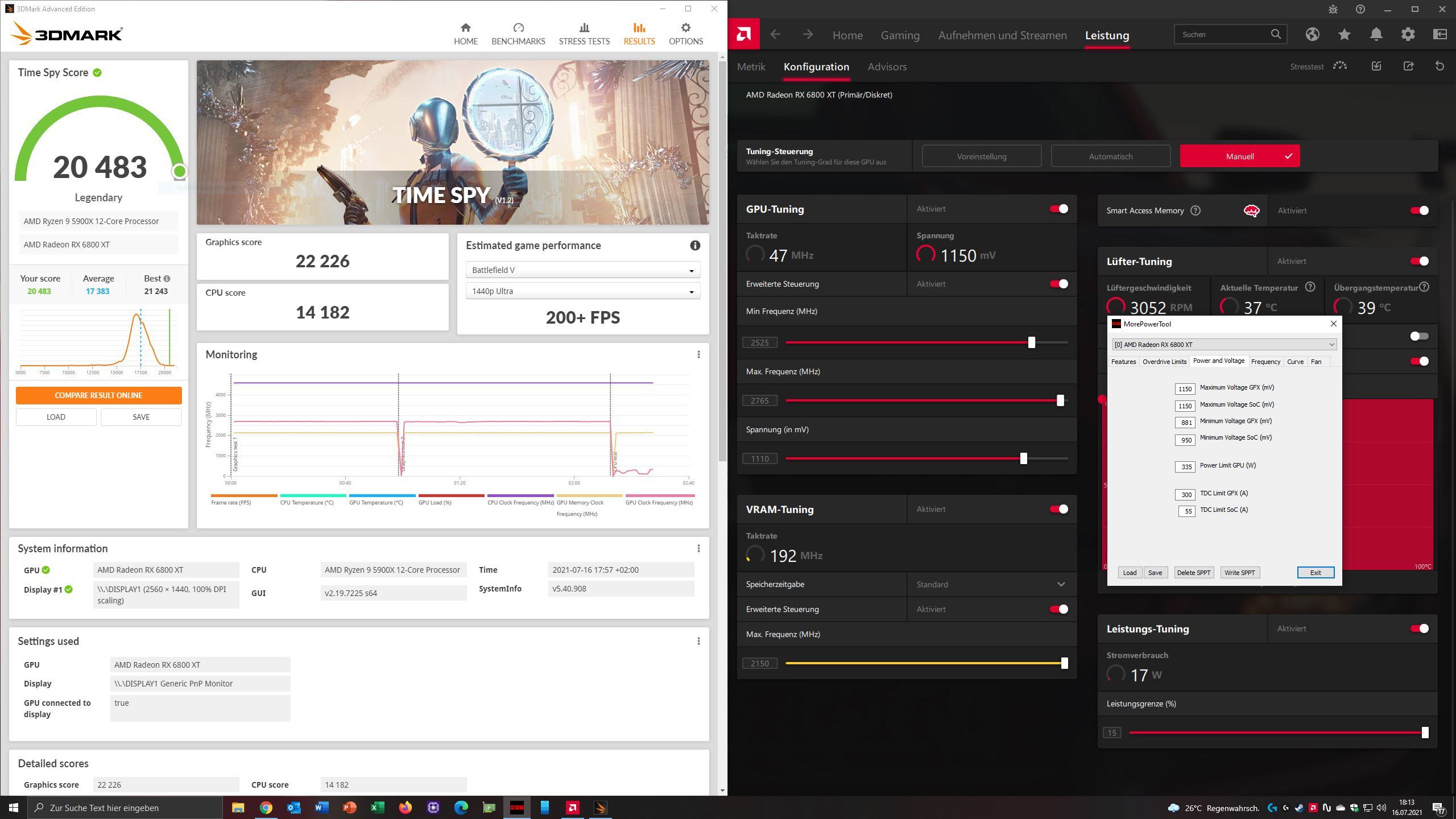Toggle VRAM-Tuning switch off
The width and height of the screenshot is (1456, 819).
pos(1058,509)
